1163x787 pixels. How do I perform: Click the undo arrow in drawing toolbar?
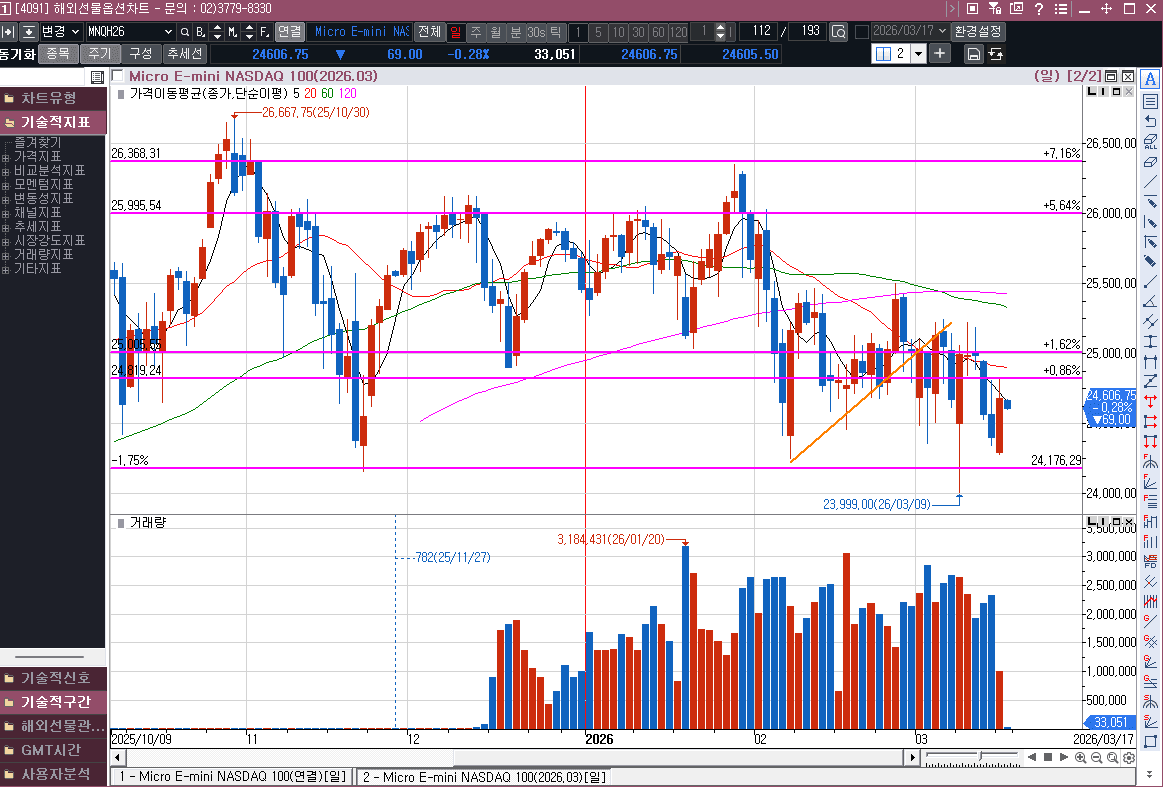click(x=1150, y=121)
